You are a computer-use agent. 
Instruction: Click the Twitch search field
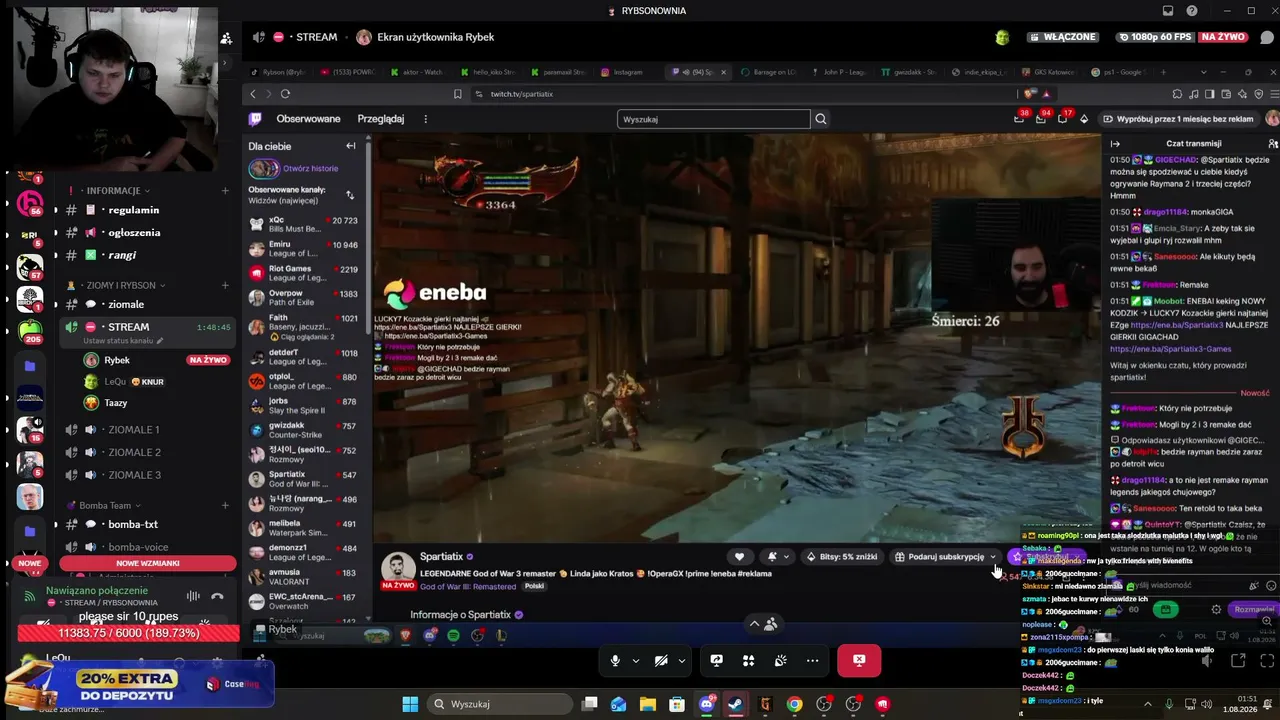(714, 119)
